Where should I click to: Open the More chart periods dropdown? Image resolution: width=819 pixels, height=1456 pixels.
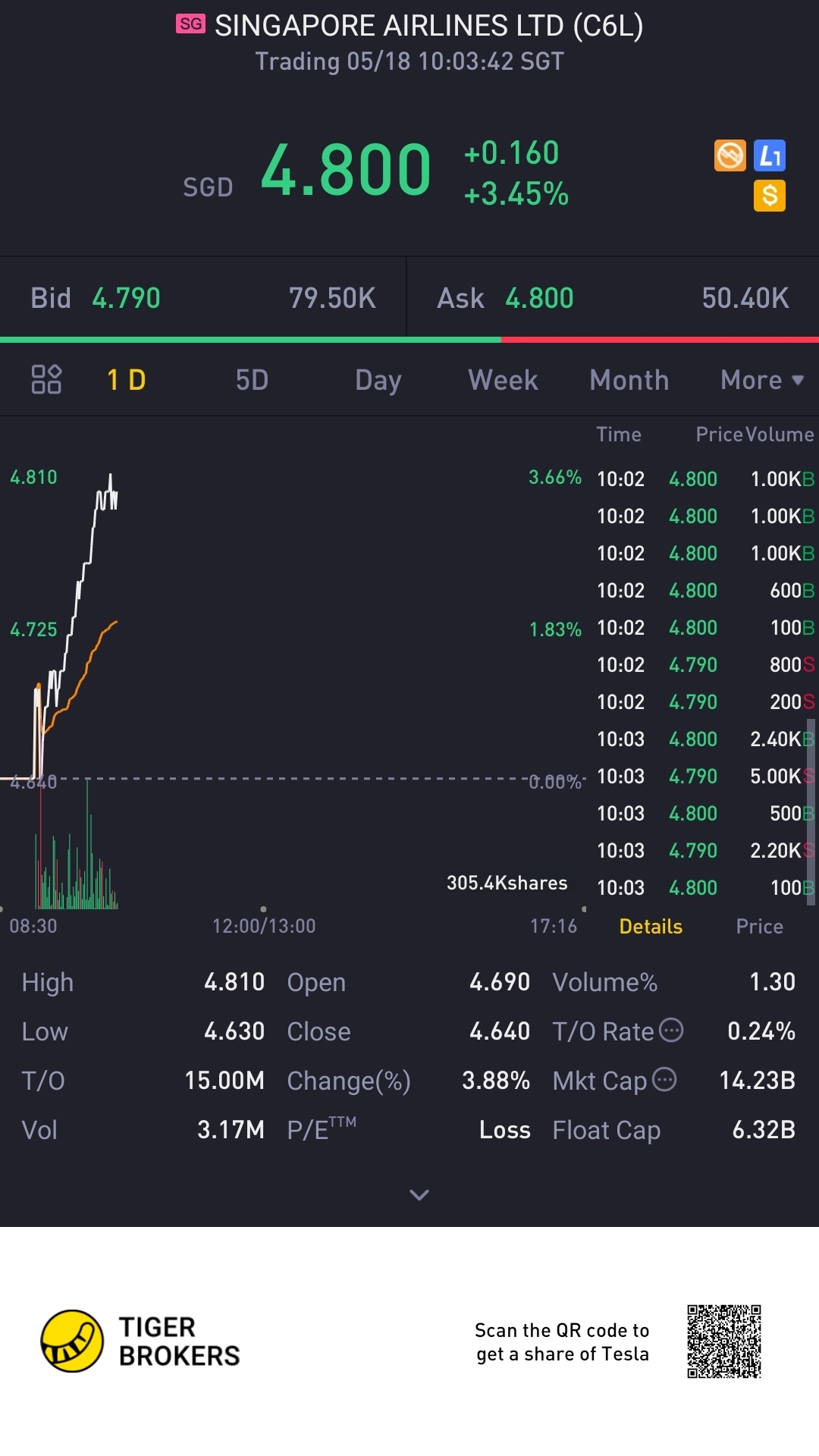coord(761,380)
